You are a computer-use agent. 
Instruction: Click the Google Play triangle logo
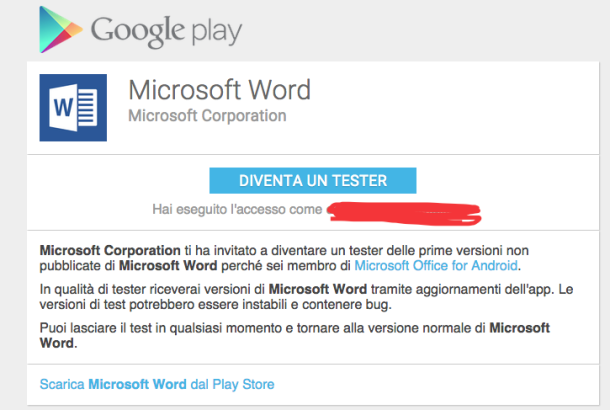[57, 30]
